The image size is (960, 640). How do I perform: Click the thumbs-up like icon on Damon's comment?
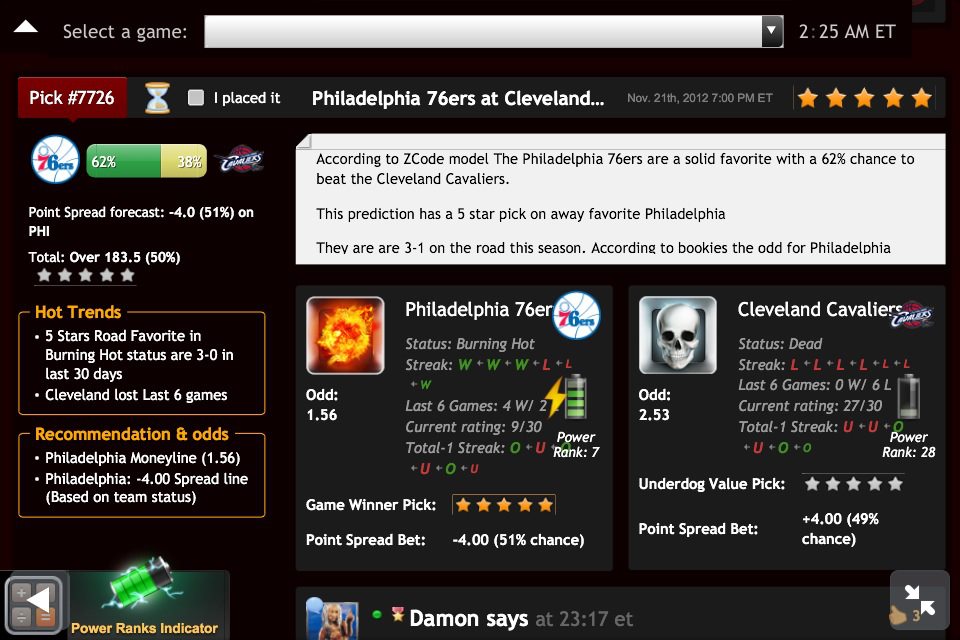(898, 615)
